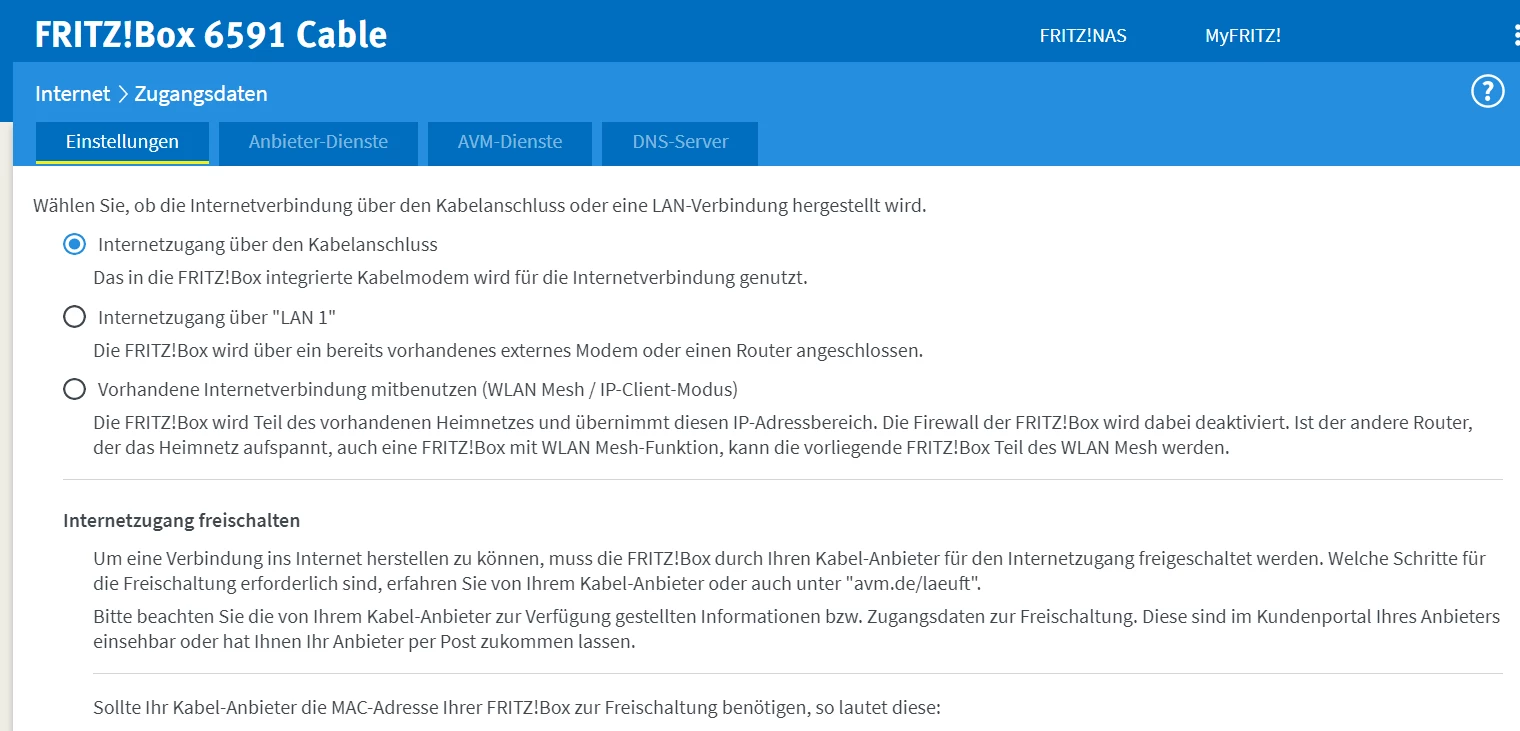Click the paragraph beginning 'Bitte beachten Sie'
The image size is (1520, 731).
coord(797,629)
